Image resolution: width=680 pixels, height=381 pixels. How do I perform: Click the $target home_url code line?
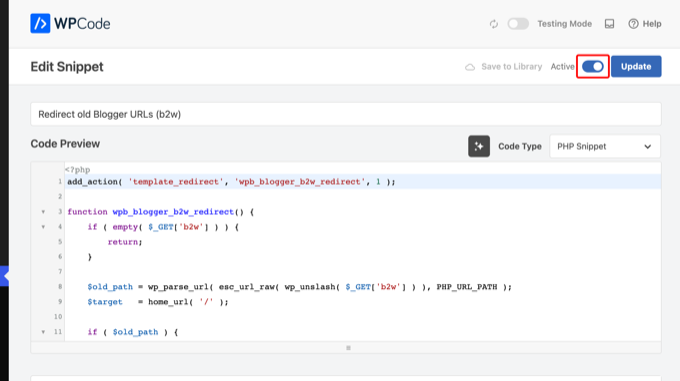click(x=158, y=302)
